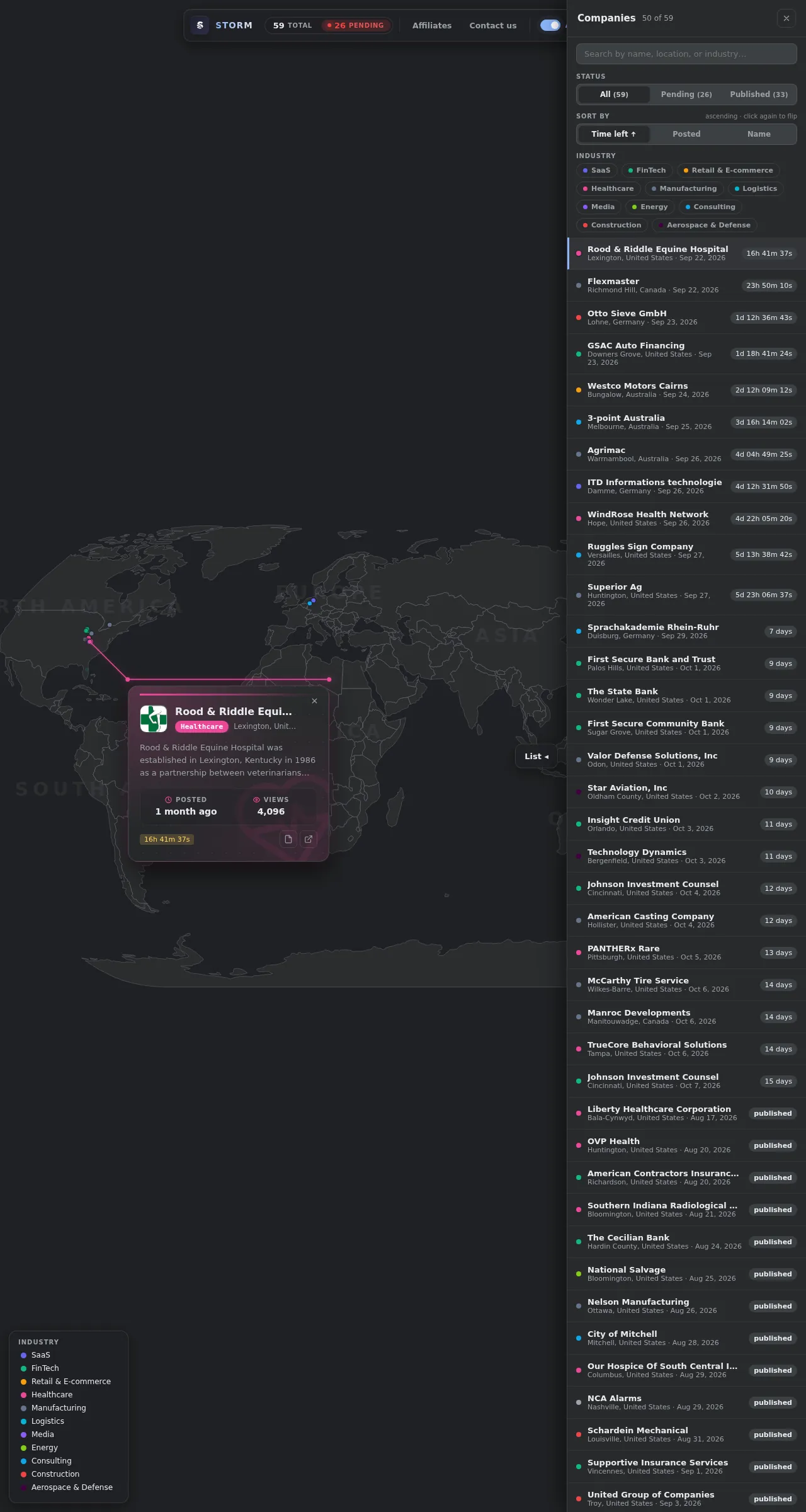Close the Rood & Riddle popup card
Viewport: 806px width, 1512px height.
tap(315, 701)
